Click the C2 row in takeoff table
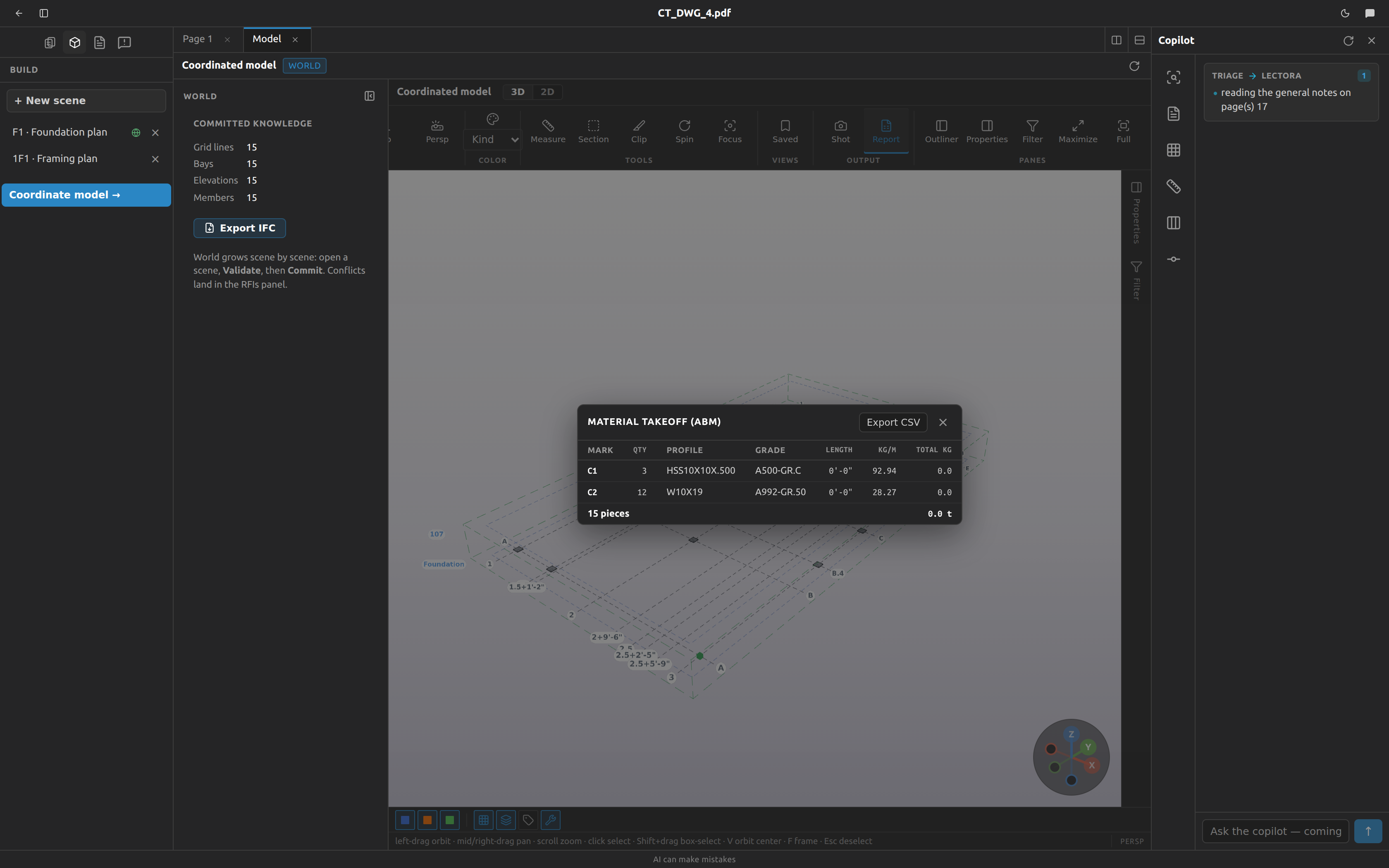Viewport: 1389px width, 868px height. tap(769, 492)
